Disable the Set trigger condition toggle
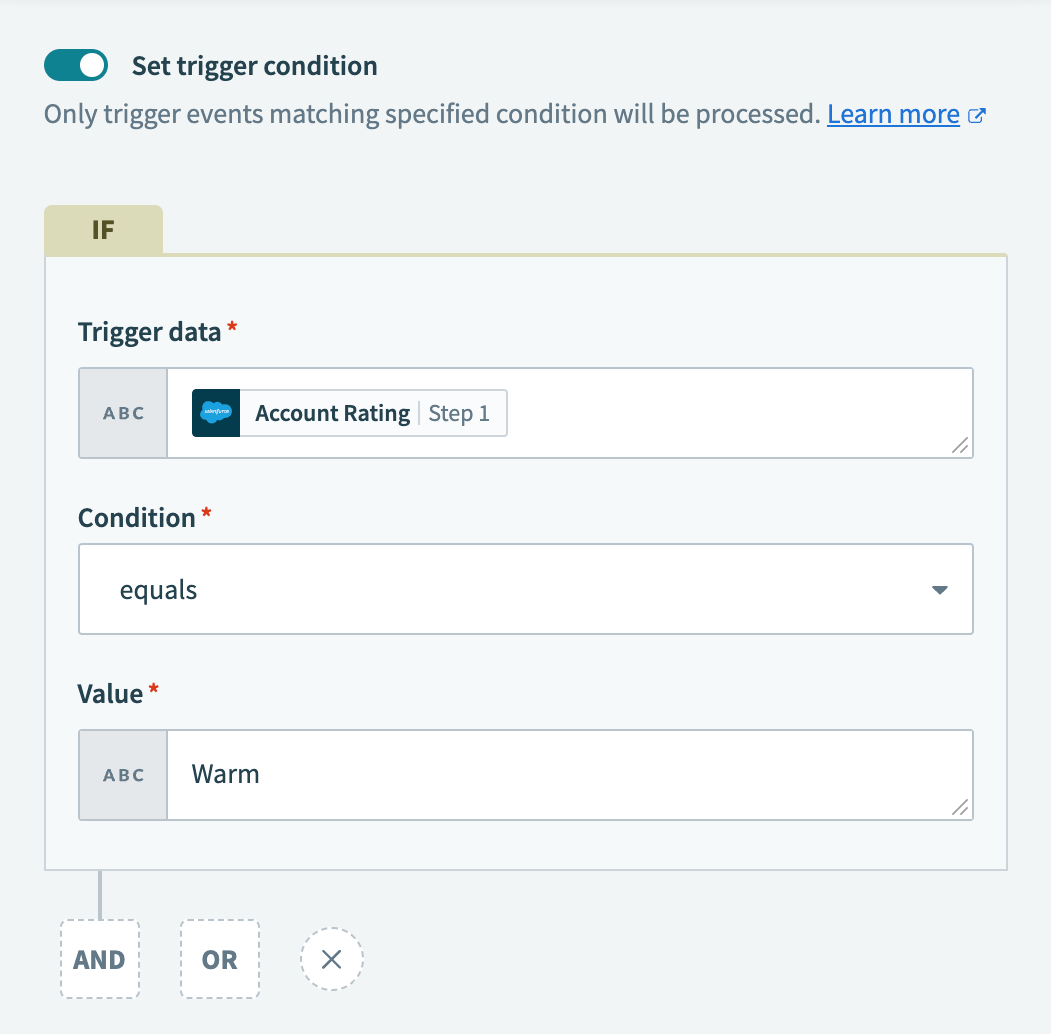The height and width of the screenshot is (1034, 1051). pos(75,64)
